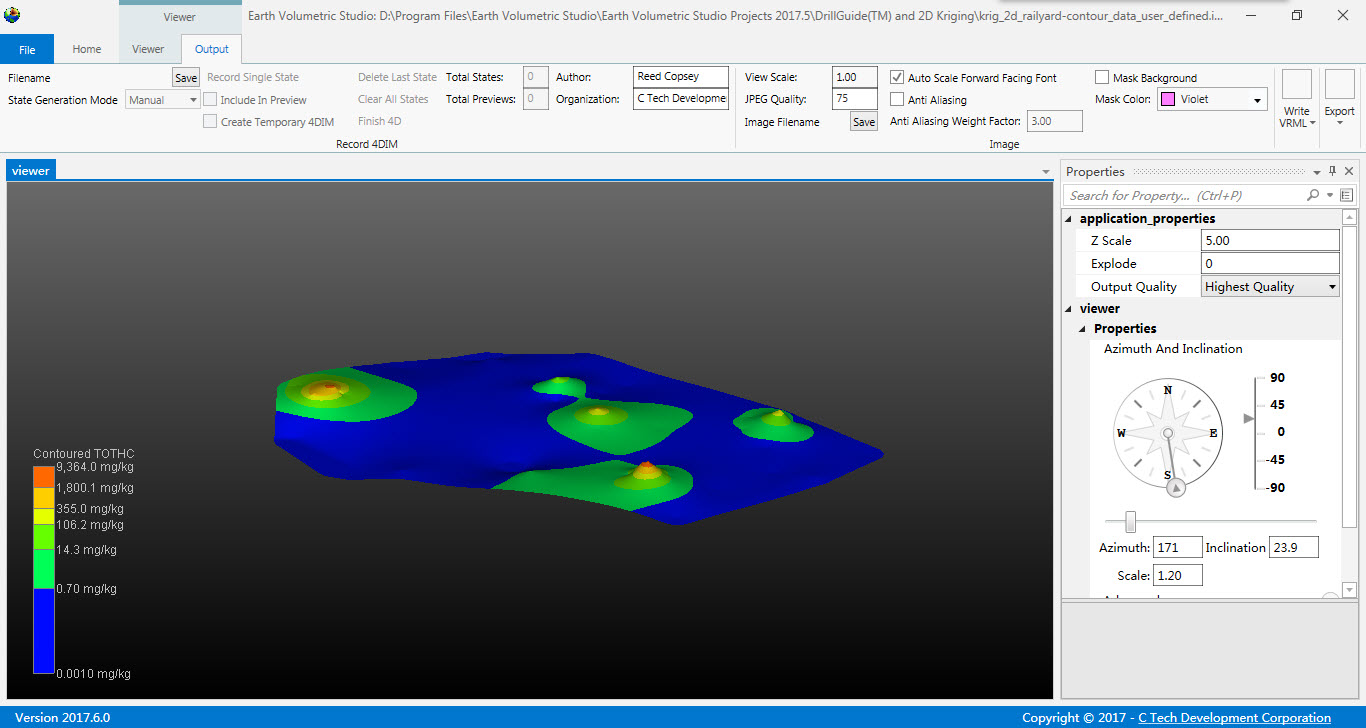Collapse viewer section in Properties
Viewport: 1366px width, 728px height.
pos(1069,308)
